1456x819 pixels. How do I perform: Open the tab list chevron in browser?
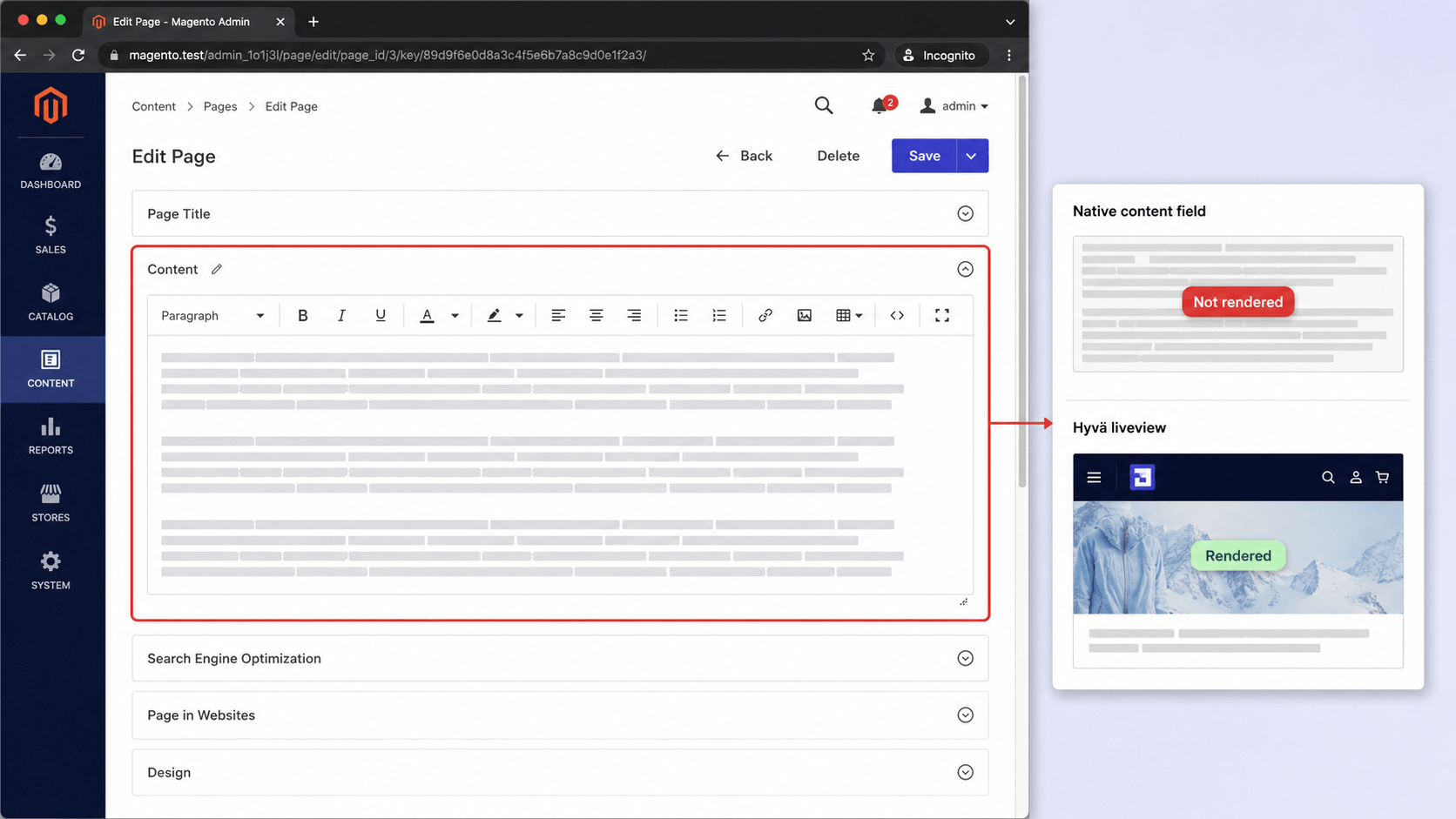[x=1010, y=22]
